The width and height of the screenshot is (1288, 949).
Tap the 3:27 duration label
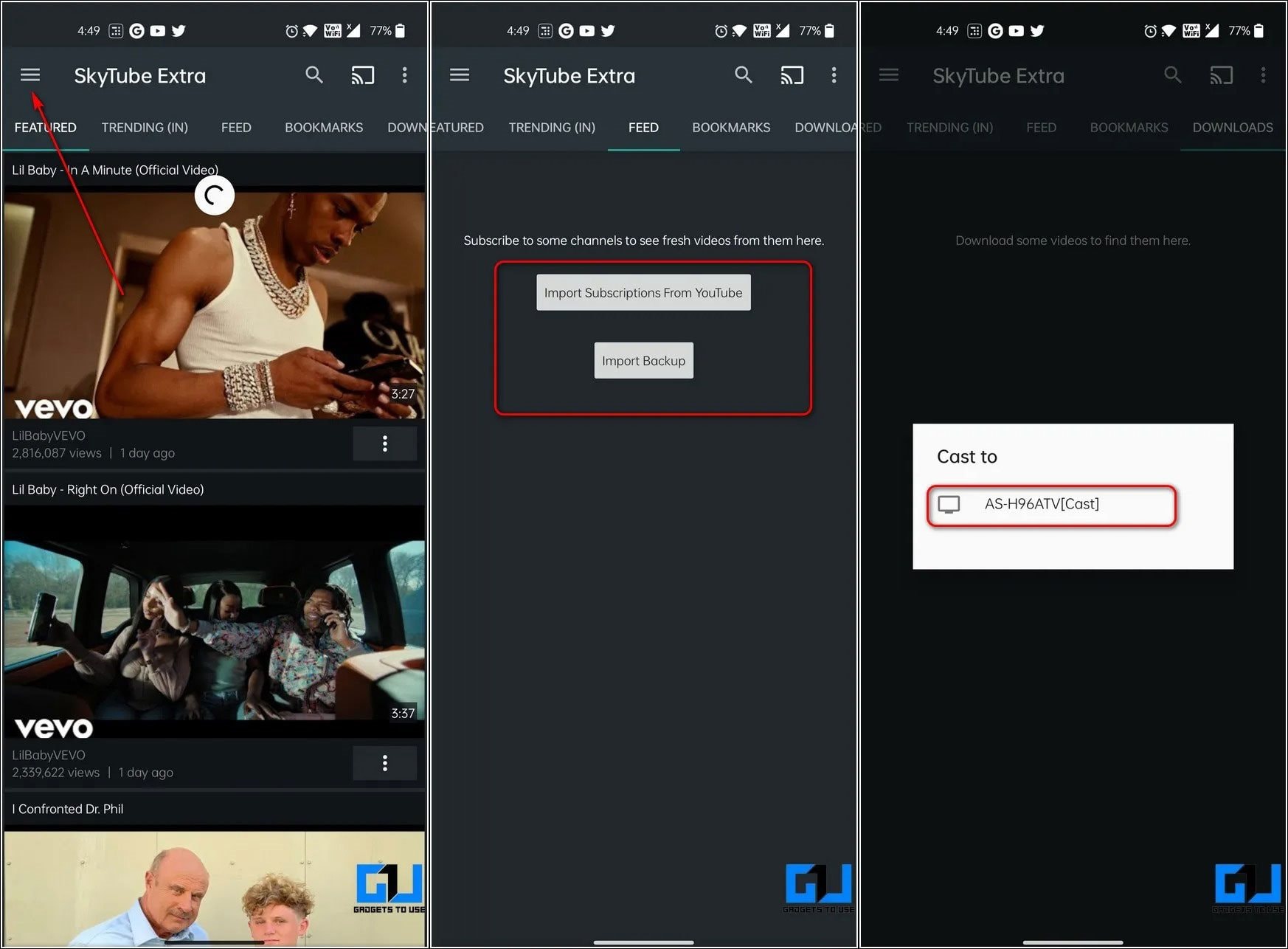[403, 394]
